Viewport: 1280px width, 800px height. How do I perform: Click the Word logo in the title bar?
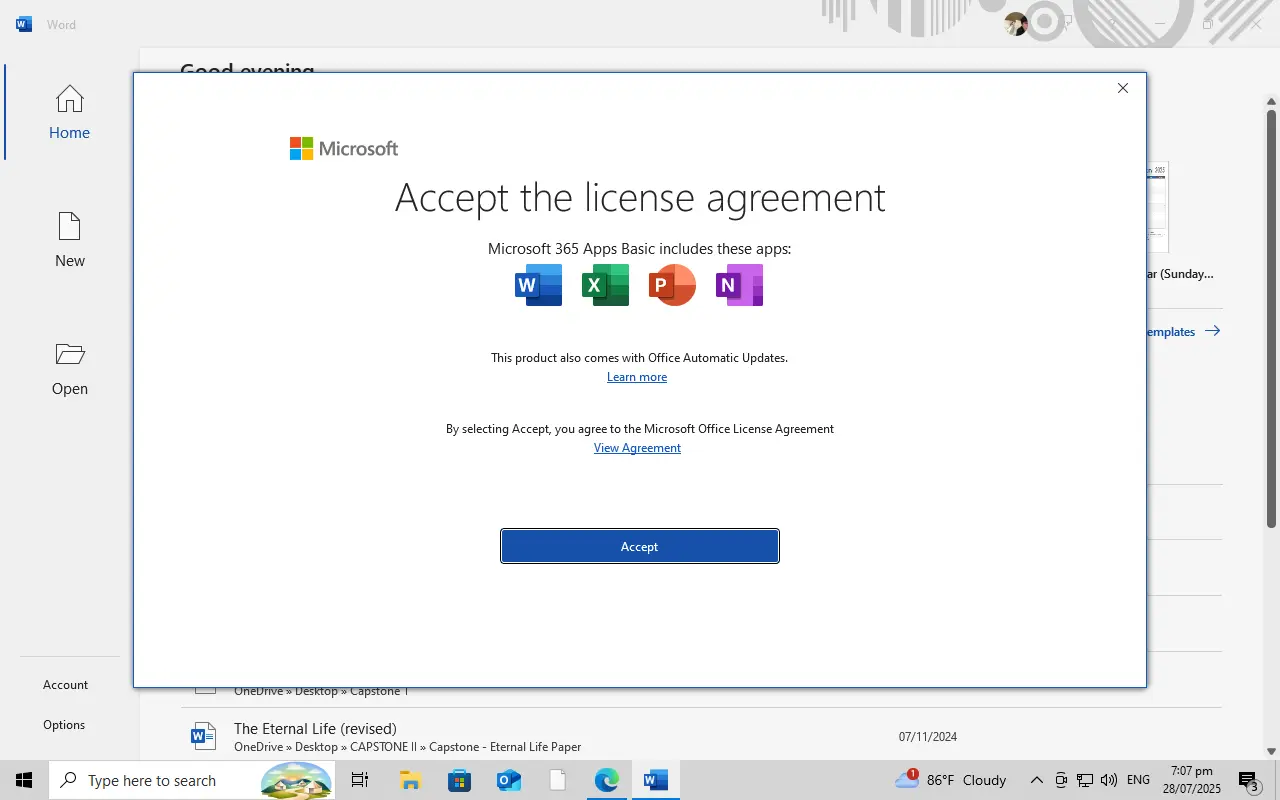click(24, 24)
